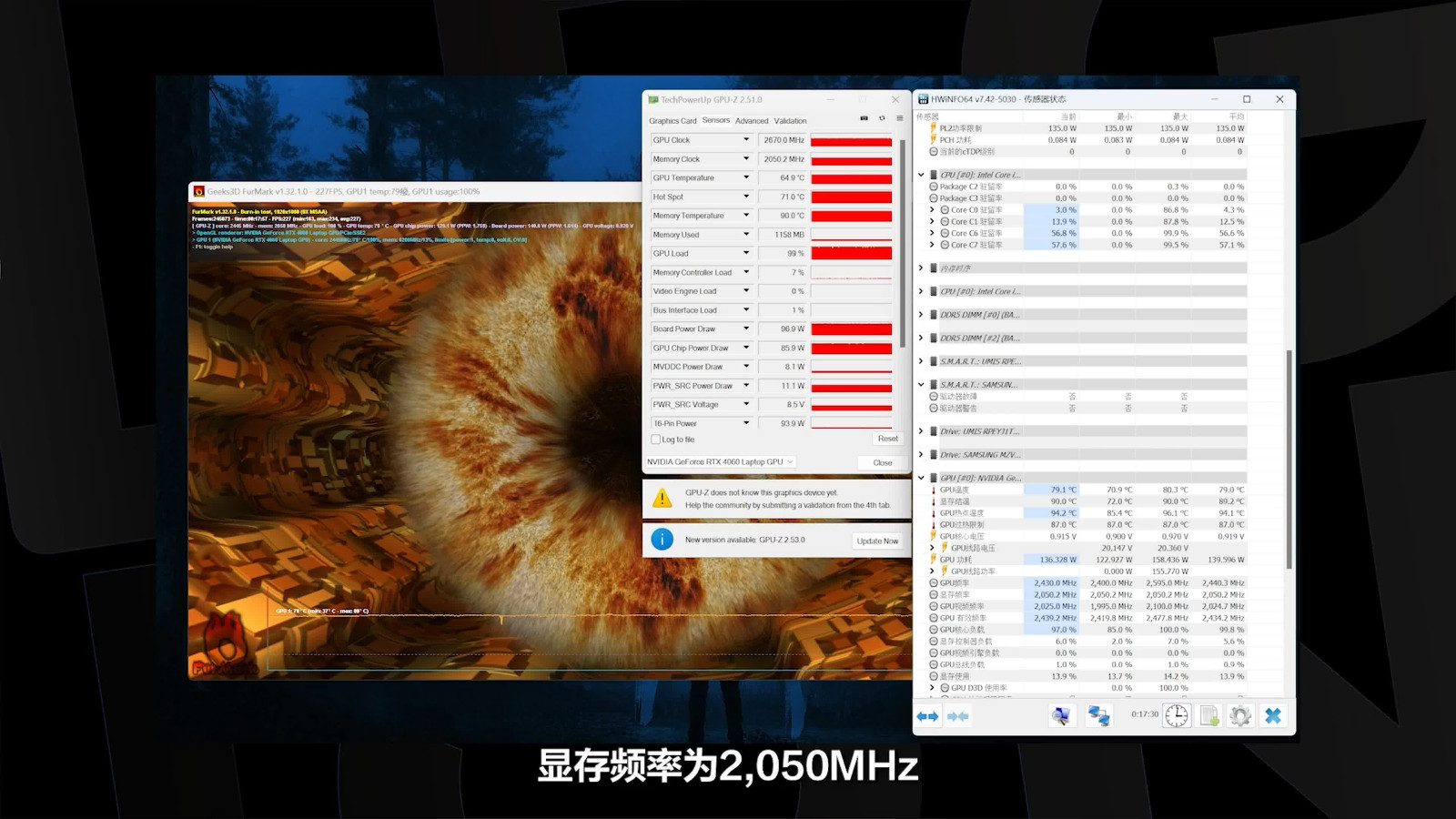Maximize the HWiNFO64 window
This screenshot has height=819, width=1456.
[x=1247, y=99]
